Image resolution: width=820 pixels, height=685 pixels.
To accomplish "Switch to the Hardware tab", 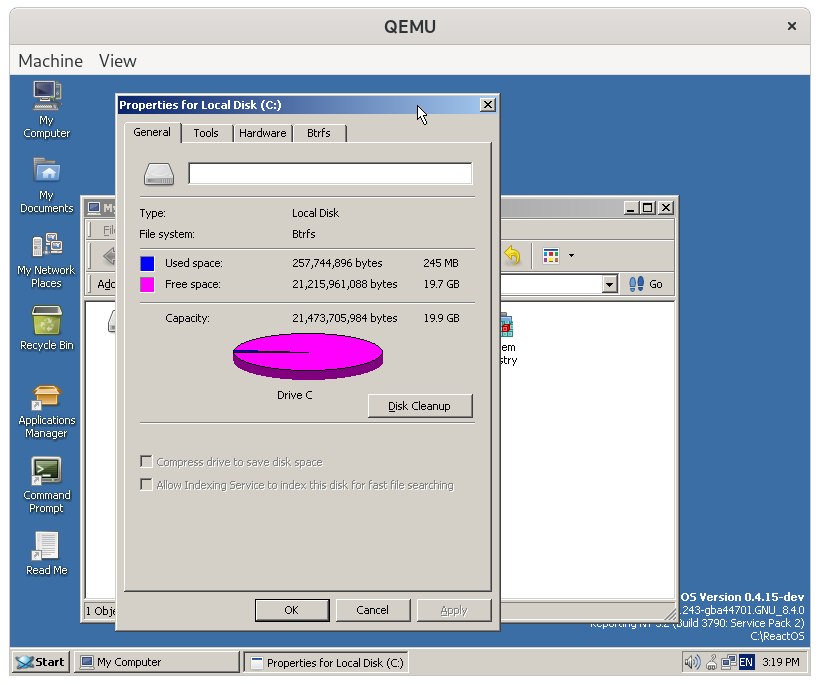I will 263,133.
